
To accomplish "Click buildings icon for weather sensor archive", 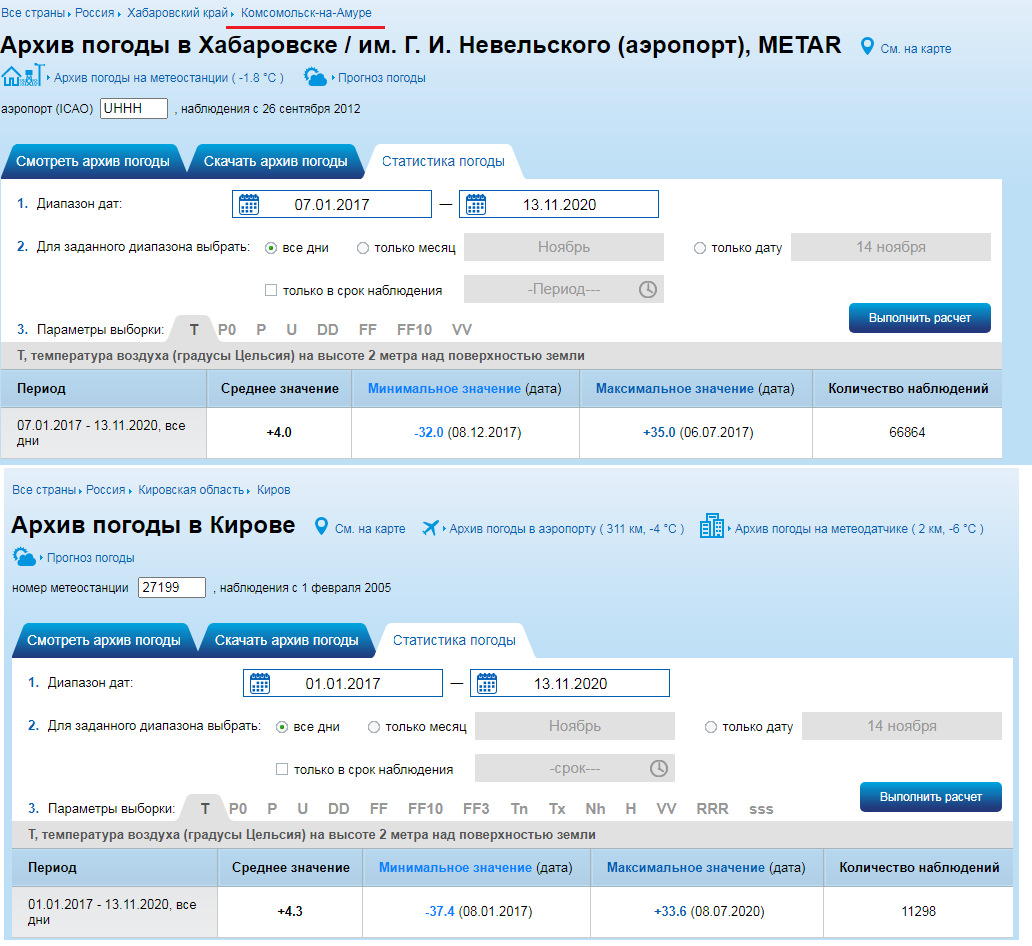I will 711,526.
